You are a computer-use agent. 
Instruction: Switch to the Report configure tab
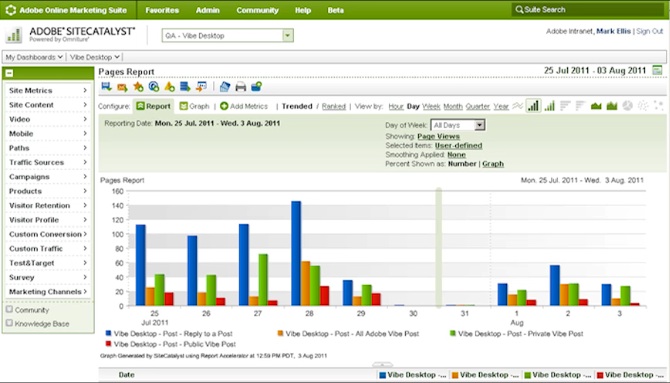pos(153,106)
